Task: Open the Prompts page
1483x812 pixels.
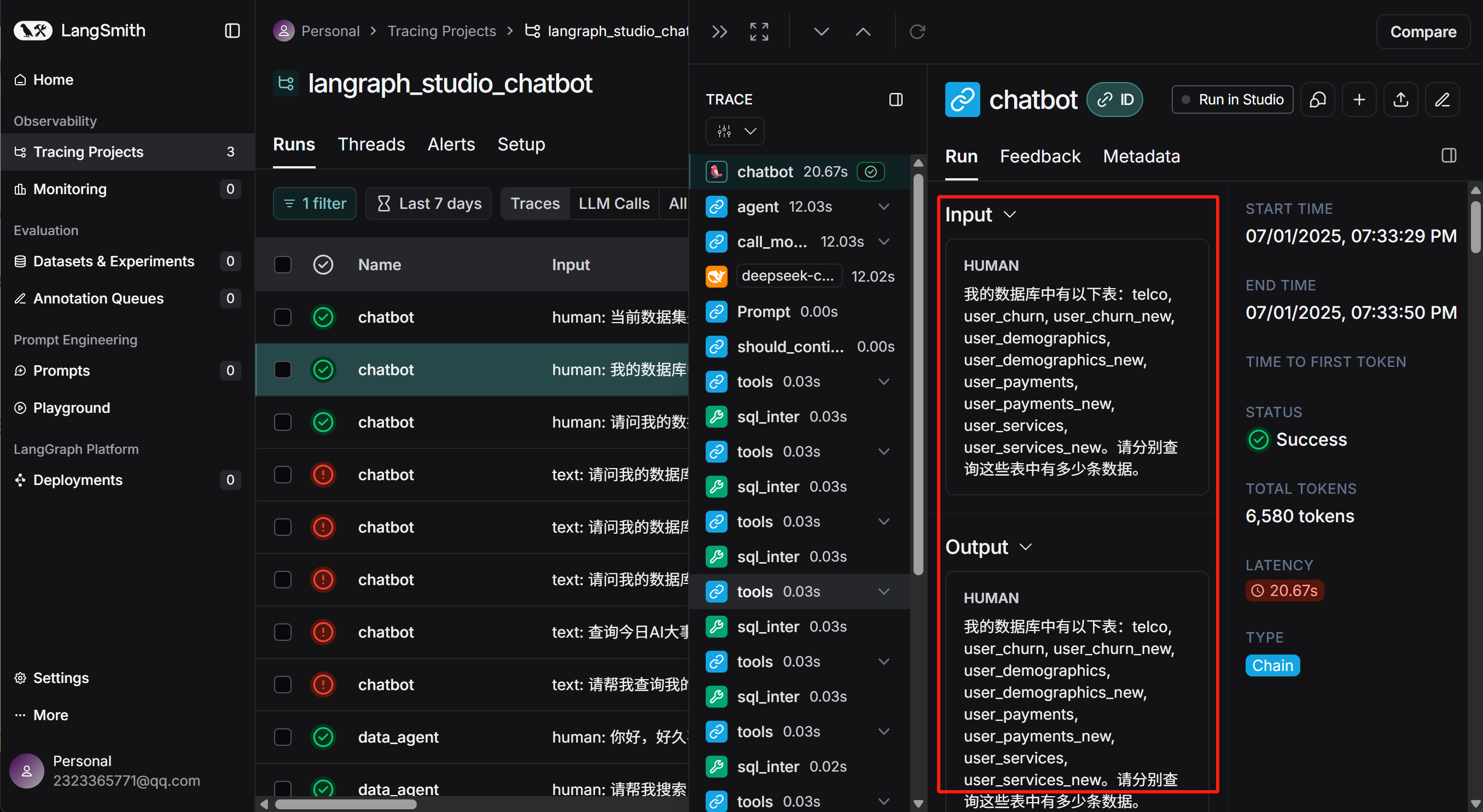Action: click(x=127, y=371)
